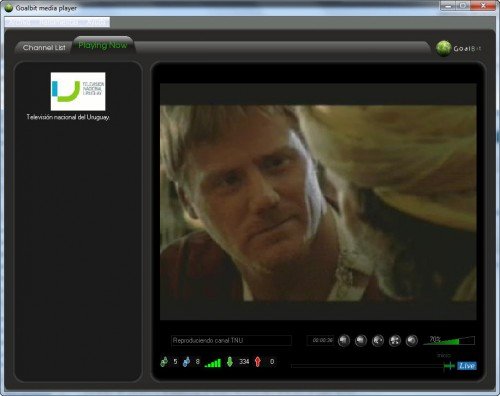Open the Televisión nacional del Uruguay channel thumbnail
The height and width of the screenshot is (396, 500).
pyautogui.click(x=78, y=91)
